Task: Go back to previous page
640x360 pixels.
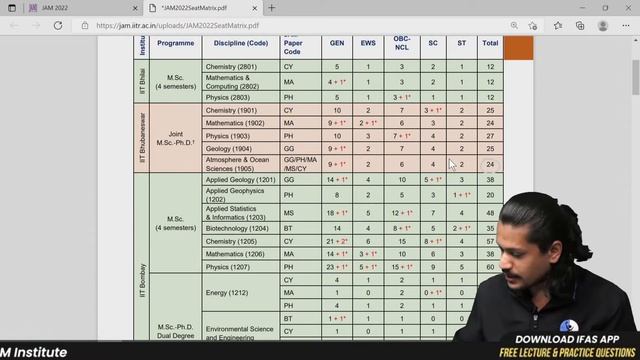Action: click(15, 26)
